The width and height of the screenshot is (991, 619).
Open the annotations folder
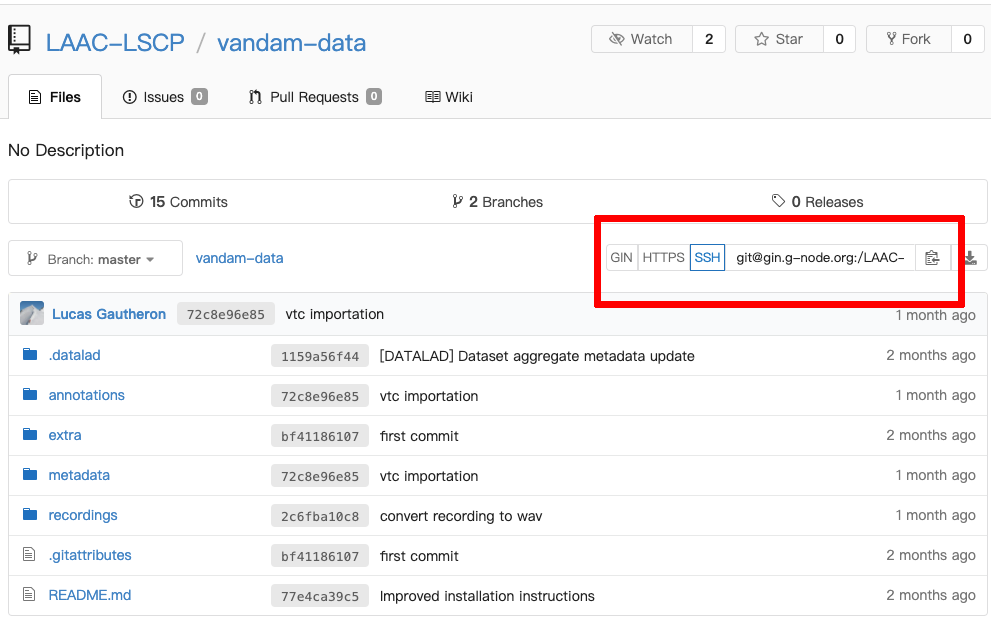tap(87, 395)
